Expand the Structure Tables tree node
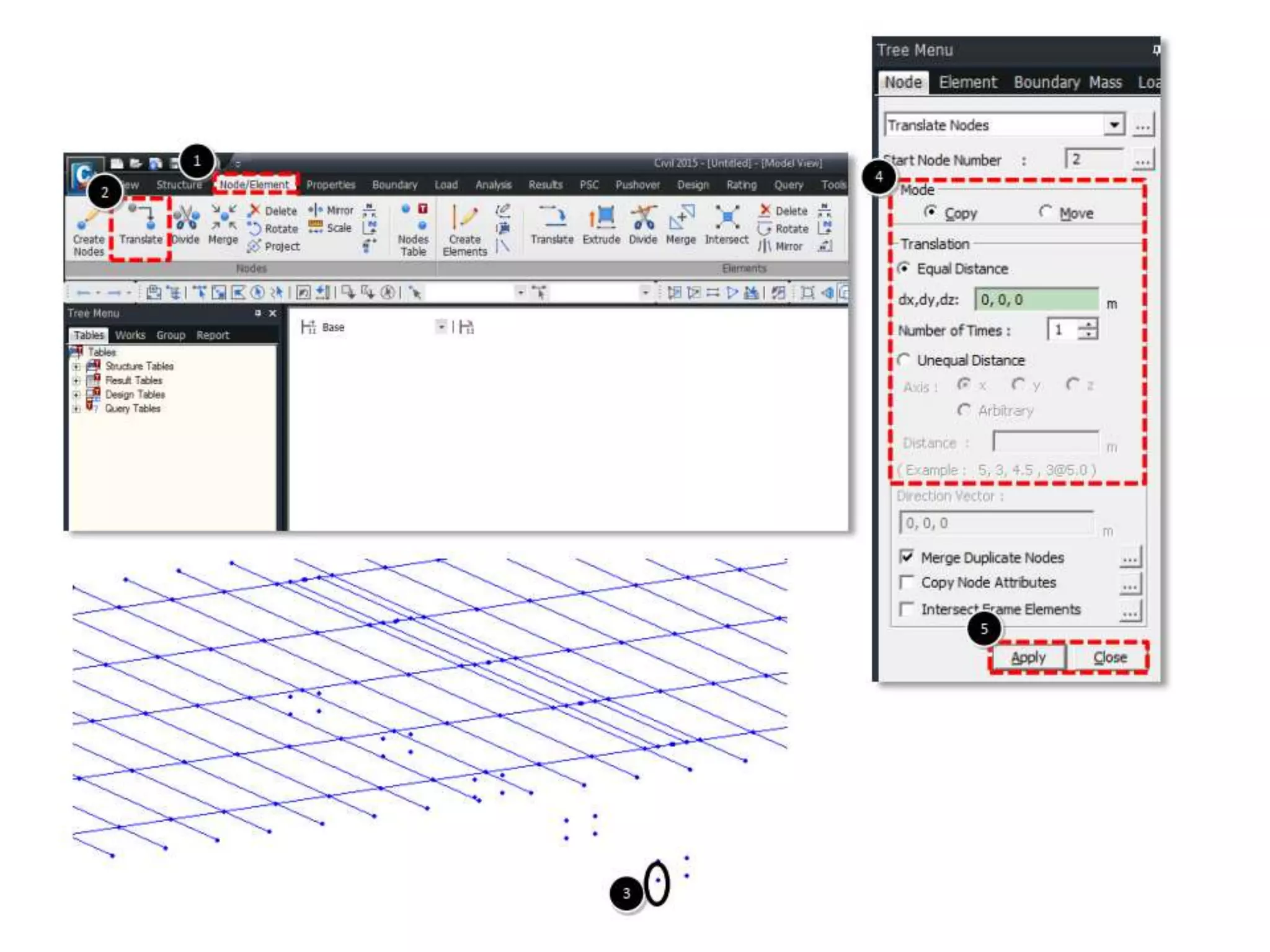Viewport: 1270px width, 952px height. click(x=76, y=366)
